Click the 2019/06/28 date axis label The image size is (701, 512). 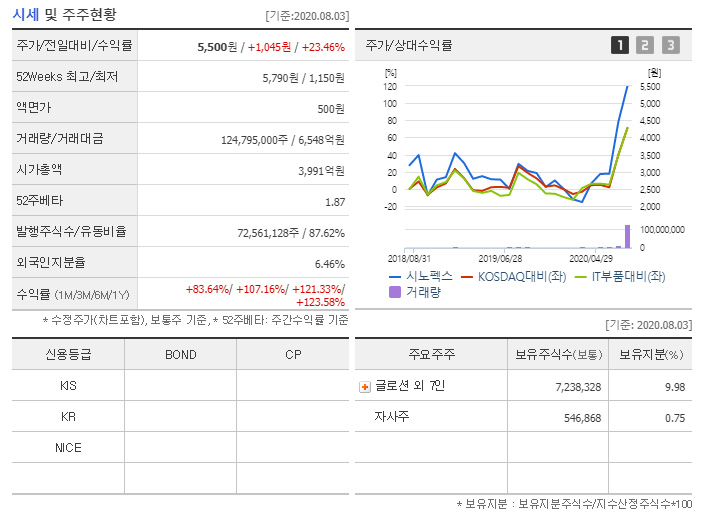pyautogui.click(x=500, y=258)
